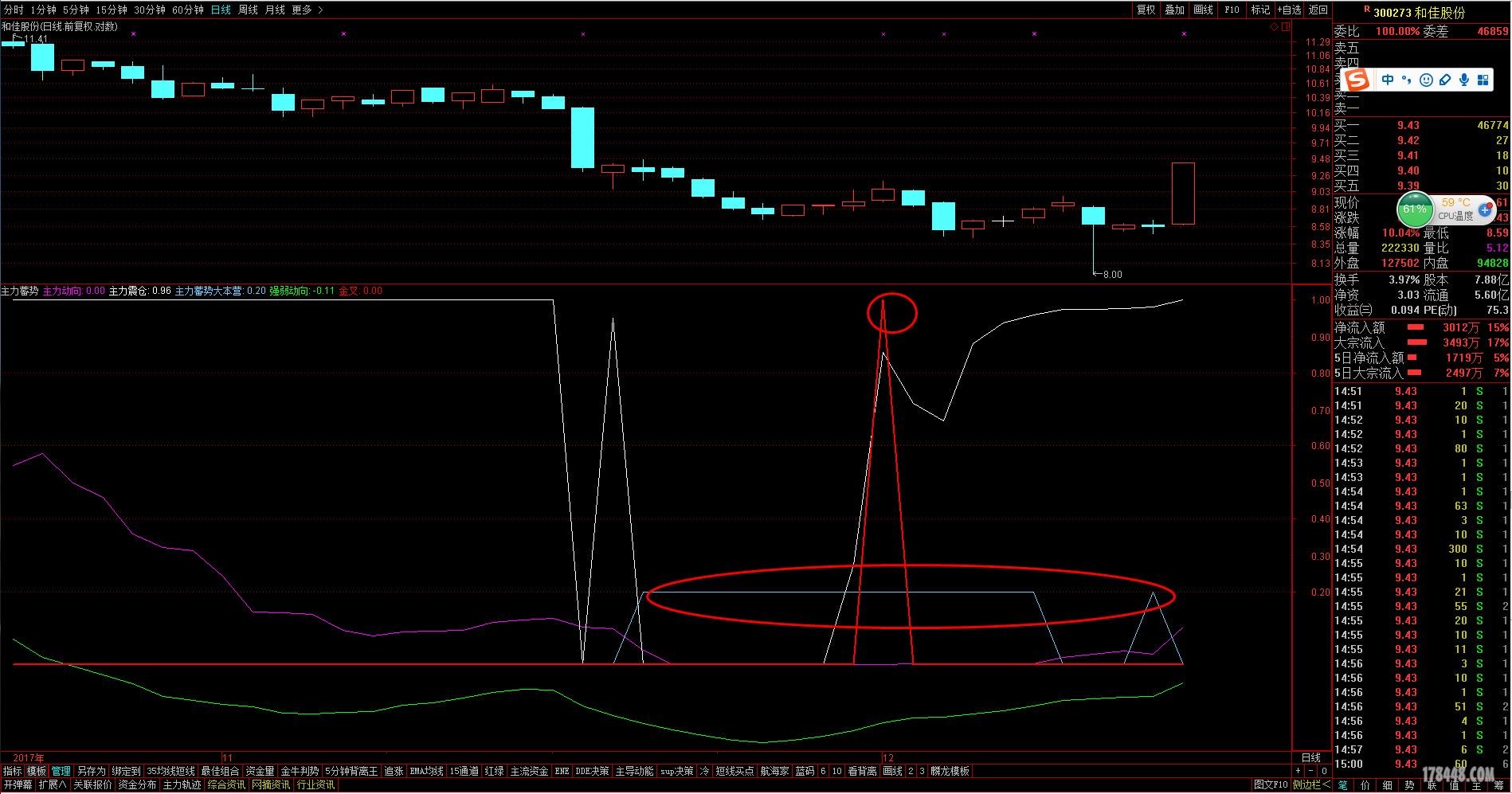The image size is (1512, 794).
Task: Click stock title 300273 和佳股份
Action: click(x=1419, y=13)
